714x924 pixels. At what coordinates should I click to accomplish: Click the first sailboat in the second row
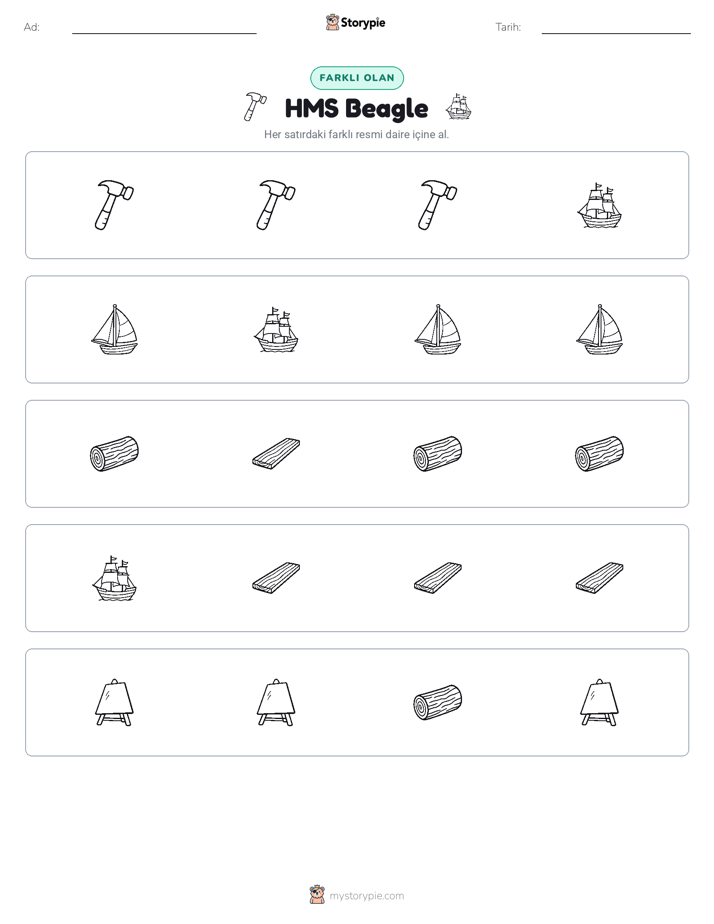(x=114, y=329)
